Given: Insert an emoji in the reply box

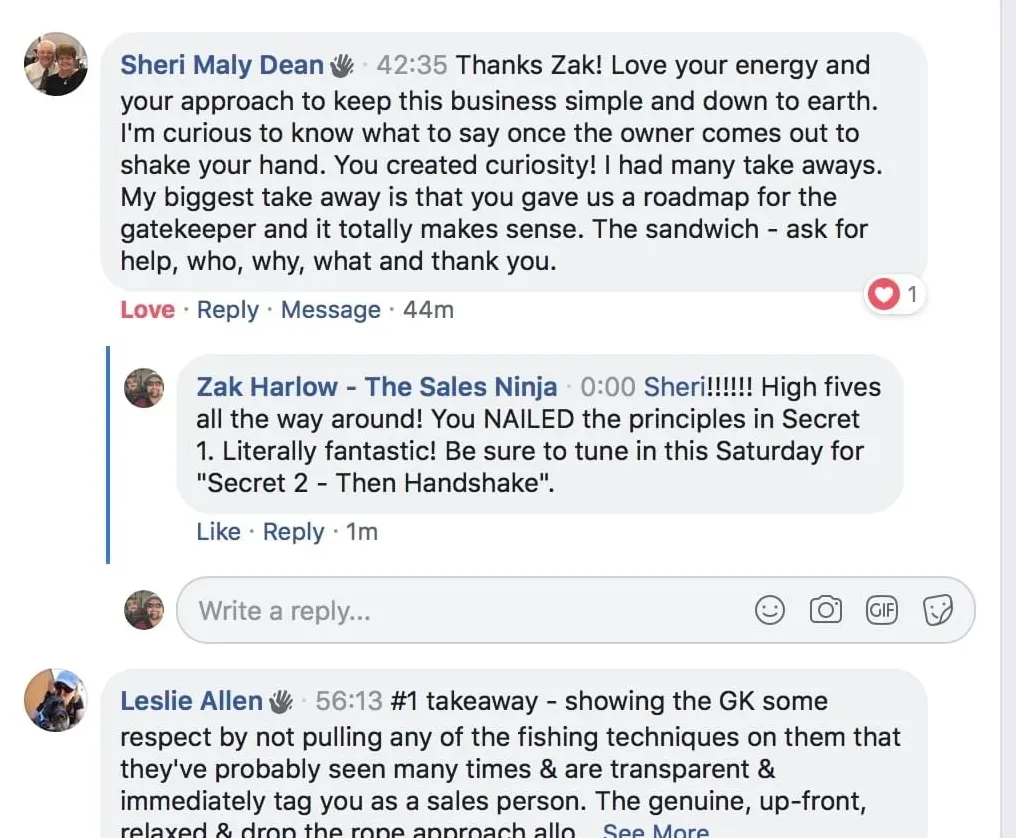Looking at the screenshot, I should pos(770,610).
